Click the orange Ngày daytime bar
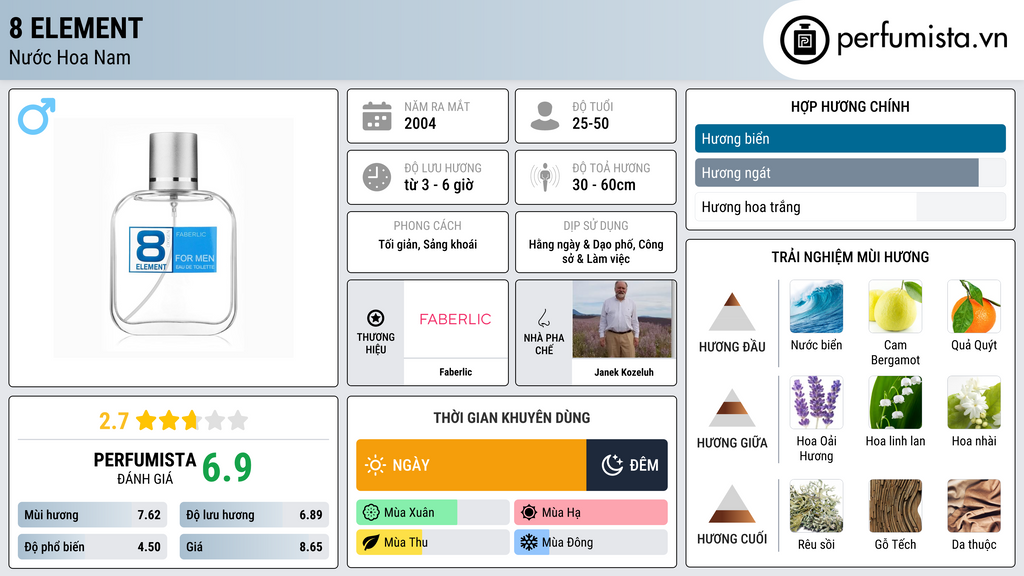This screenshot has height=576, width=1024. pyautogui.click(x=471, y=465)
